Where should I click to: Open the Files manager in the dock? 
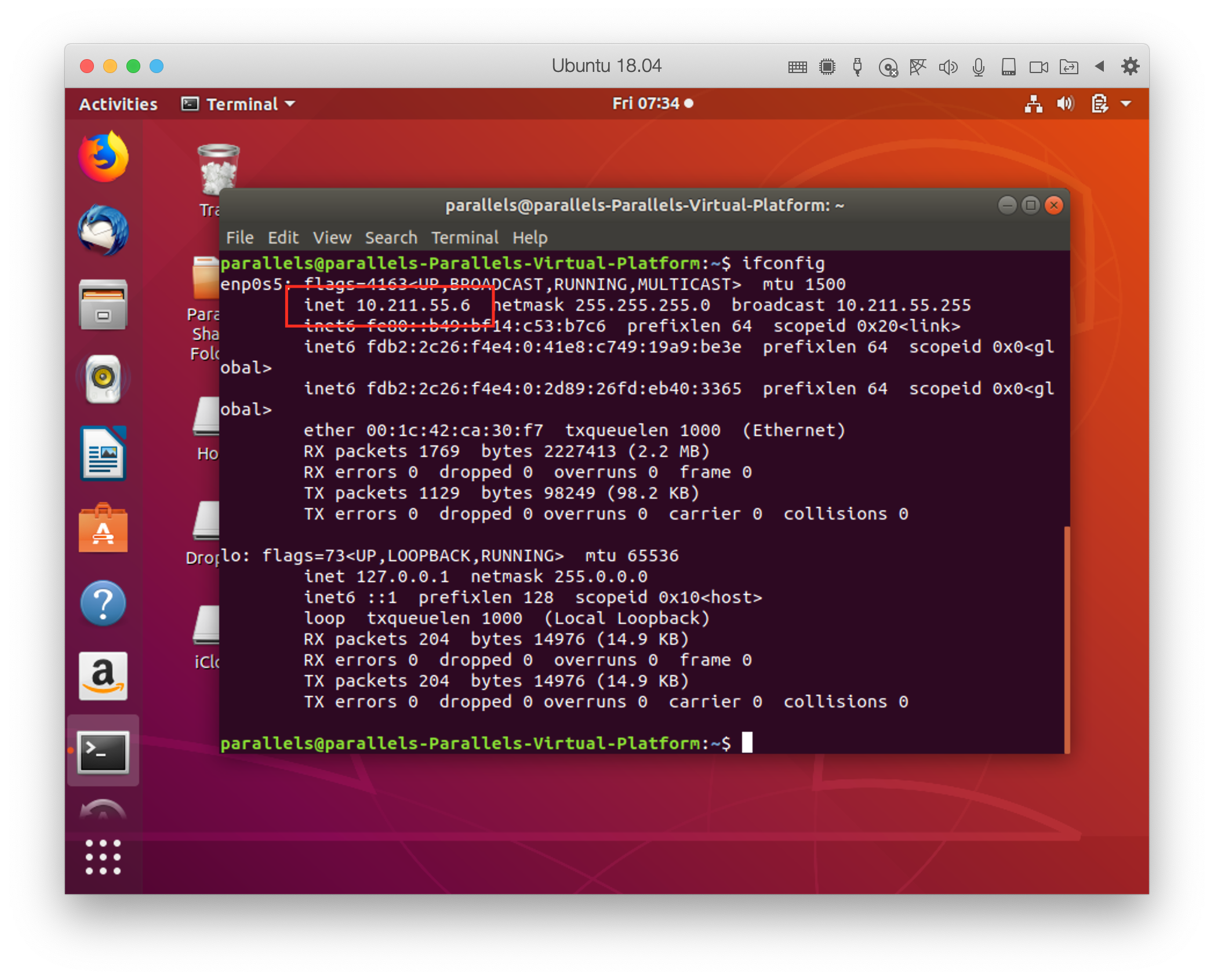(103, 304)
